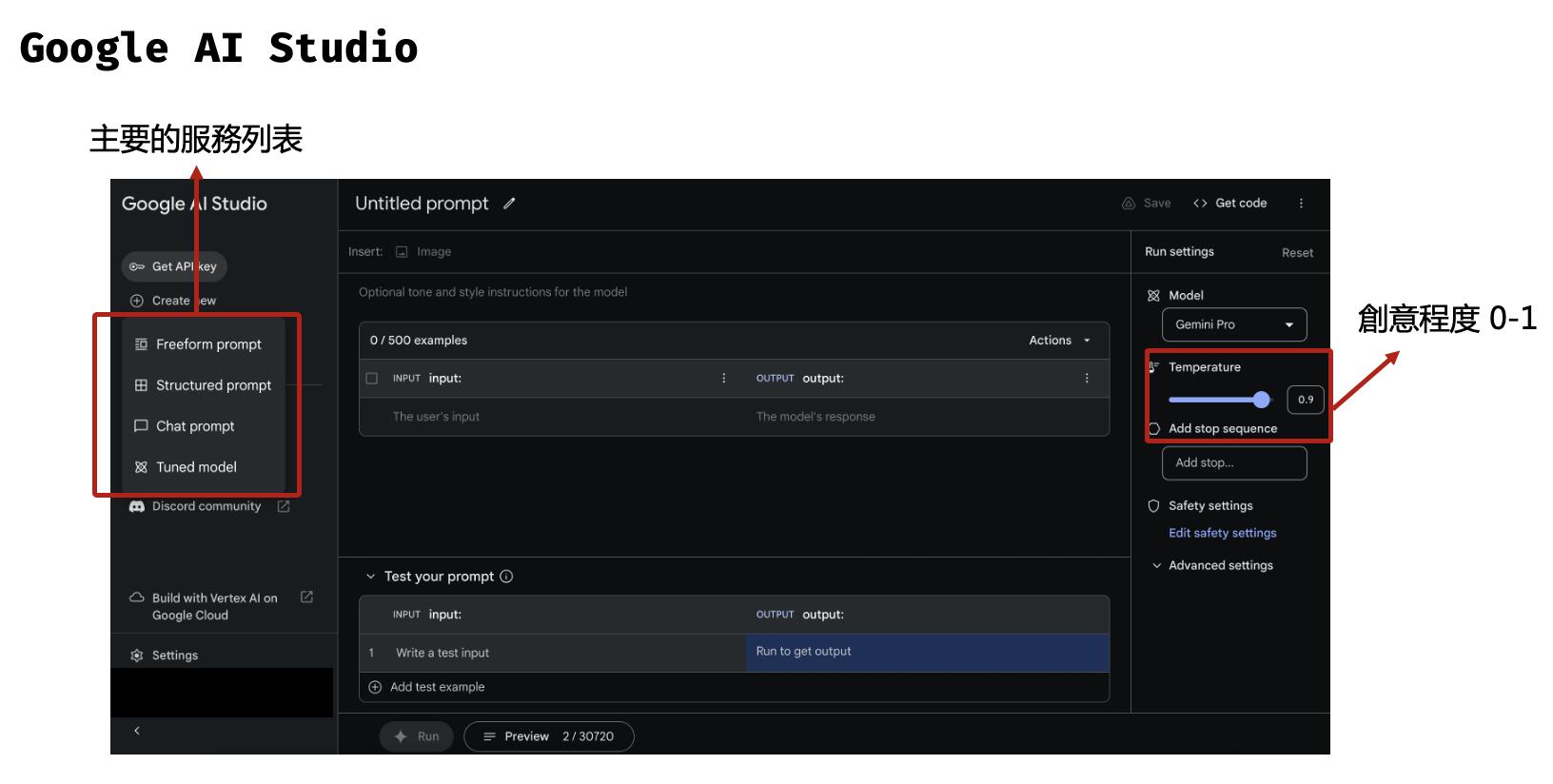Click the Edit safety settings link
Screen dimensions: 1553x784
coord(1223,534)
